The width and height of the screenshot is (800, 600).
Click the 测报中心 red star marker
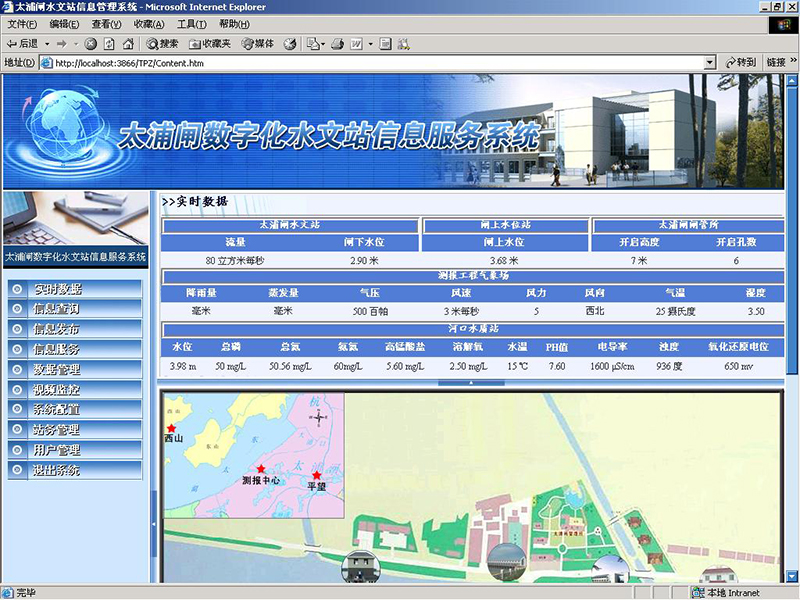click(x=261, y=469)
